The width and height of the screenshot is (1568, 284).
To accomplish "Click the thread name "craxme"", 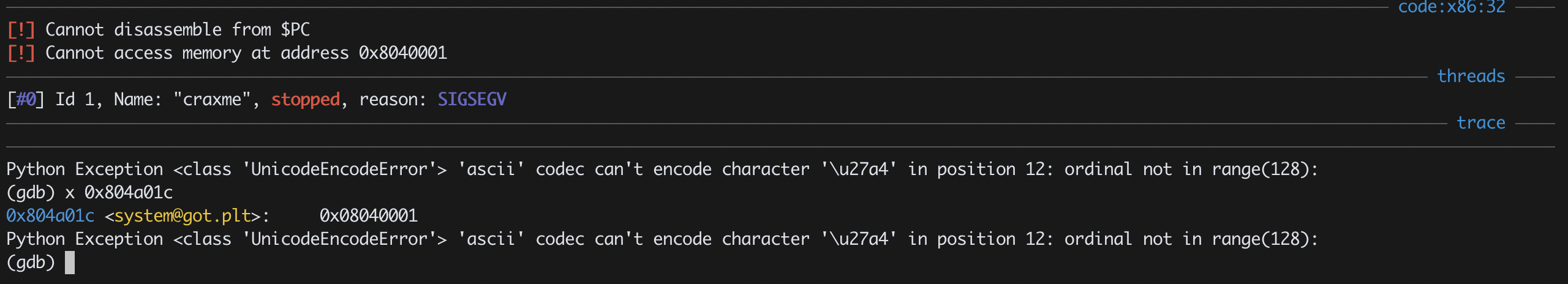I will [x=212, y=99].
